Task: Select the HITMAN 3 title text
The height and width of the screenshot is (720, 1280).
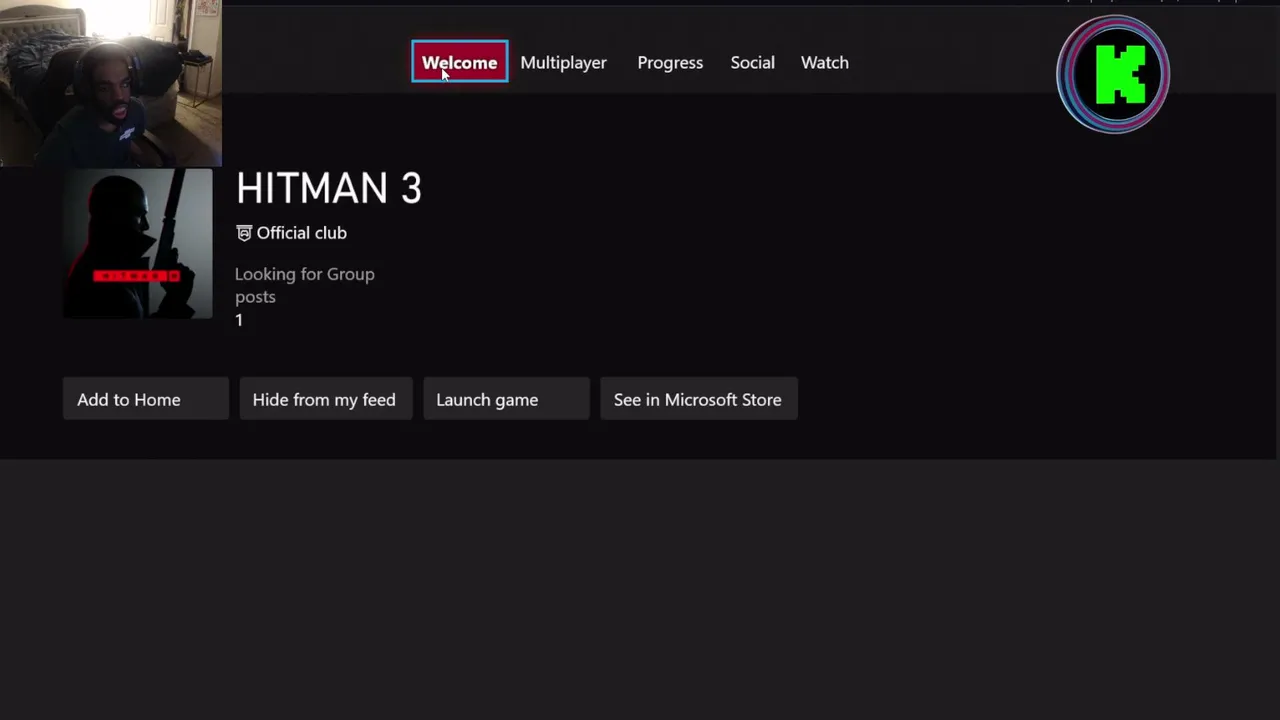Action: [x=329, y=188]
